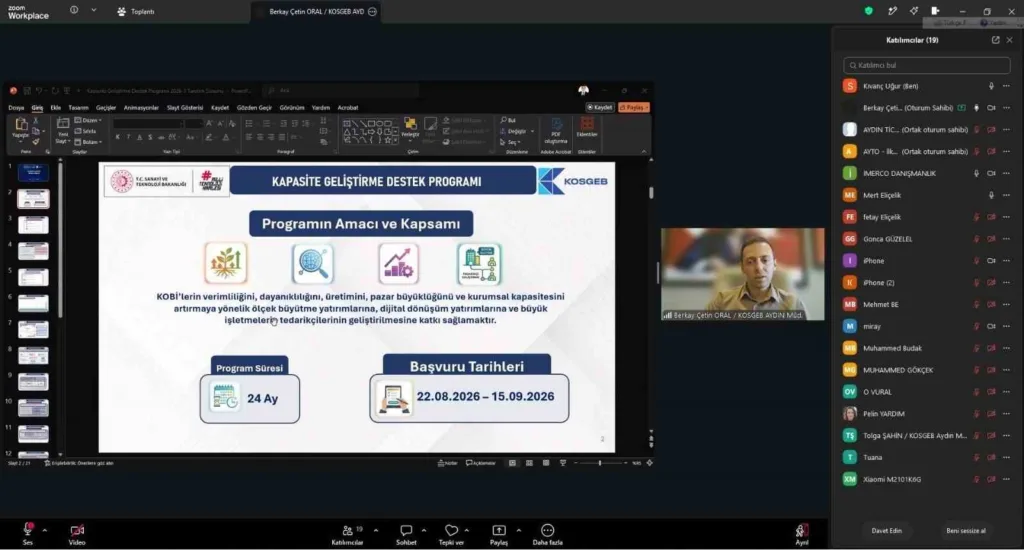1024x550 pixels.
Task: Click the Ayrıl leave meeting button
Action: pyautogui.click(x=802, y=534)
